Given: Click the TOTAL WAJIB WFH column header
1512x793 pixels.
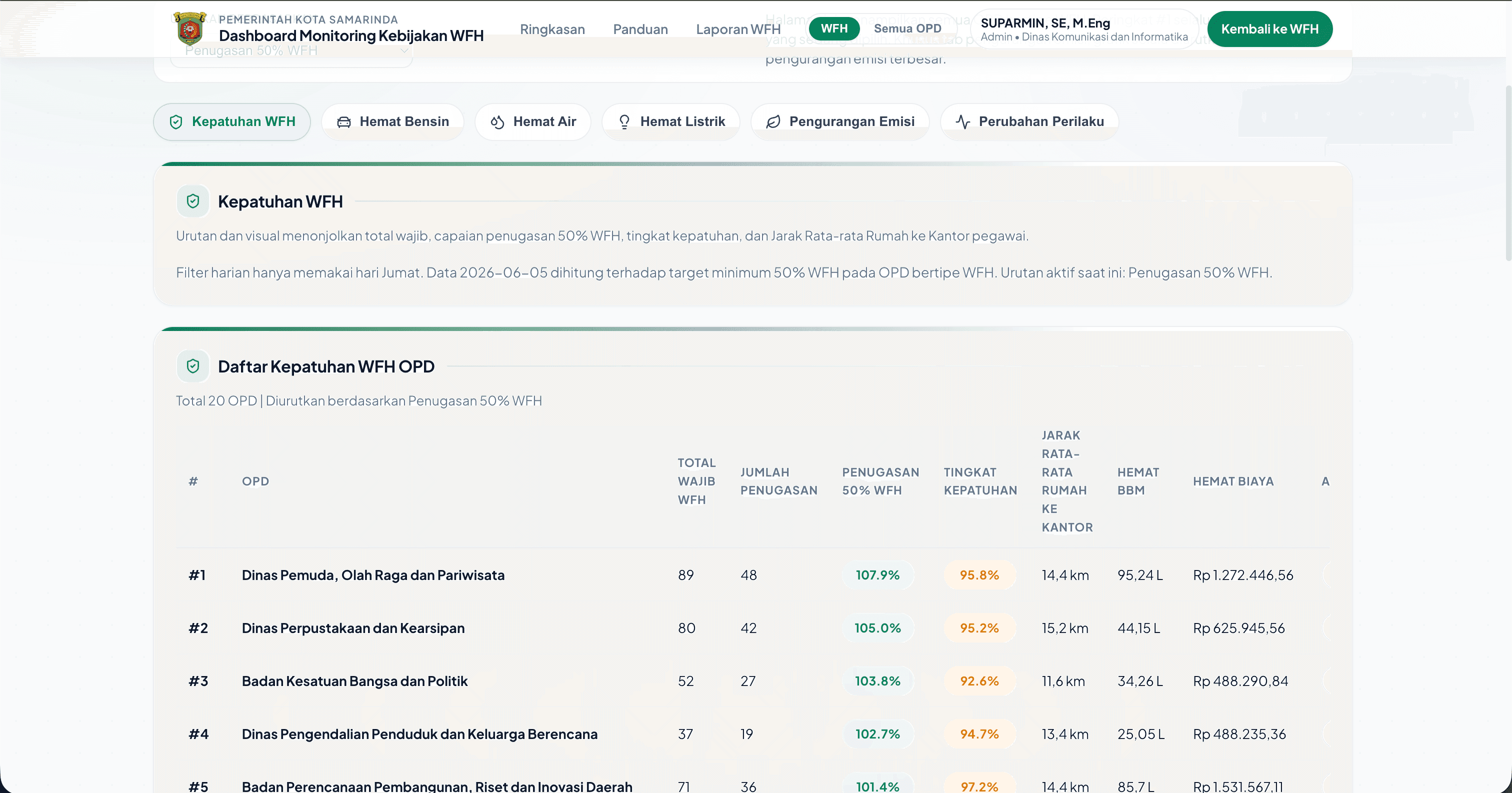Looking at the screenshot, I should pyautogui.click(x=696, y=481).
